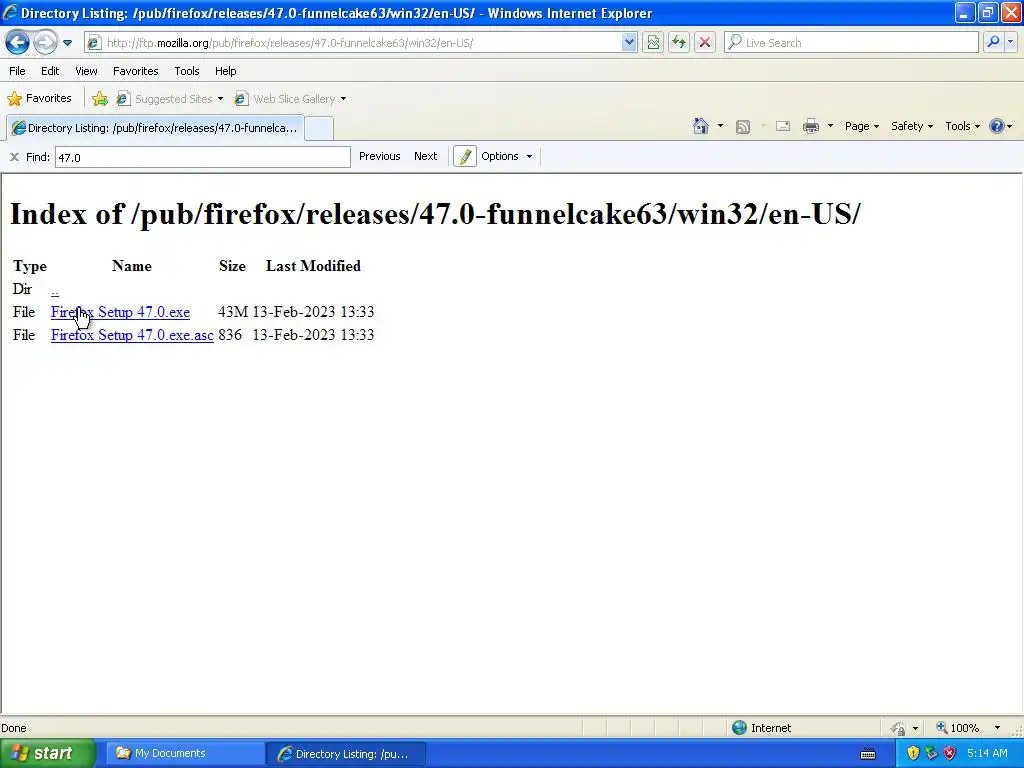Click the 'Last Modified' column header

(x=313, y=266)
